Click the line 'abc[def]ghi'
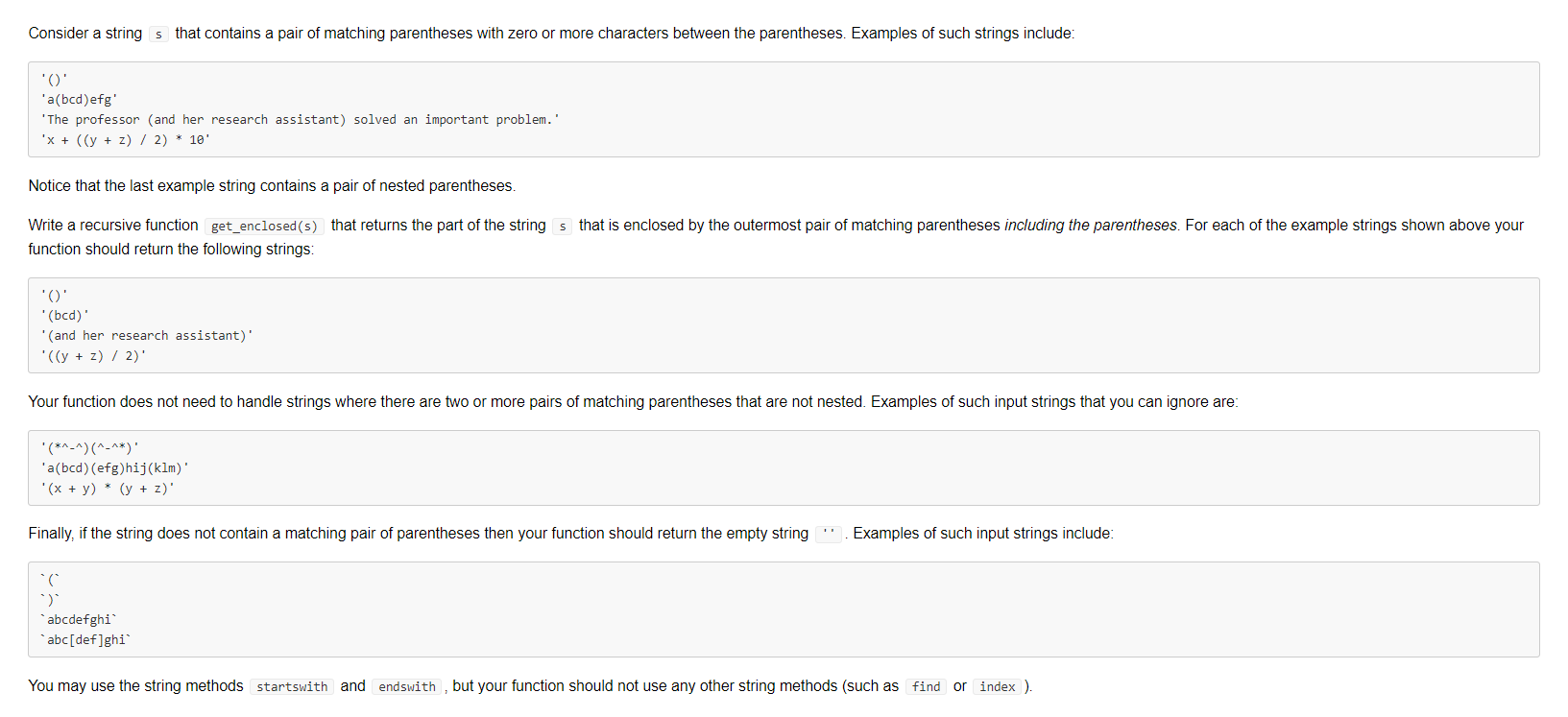Screen dimensions: 1568x717 (x=86, y=639)
